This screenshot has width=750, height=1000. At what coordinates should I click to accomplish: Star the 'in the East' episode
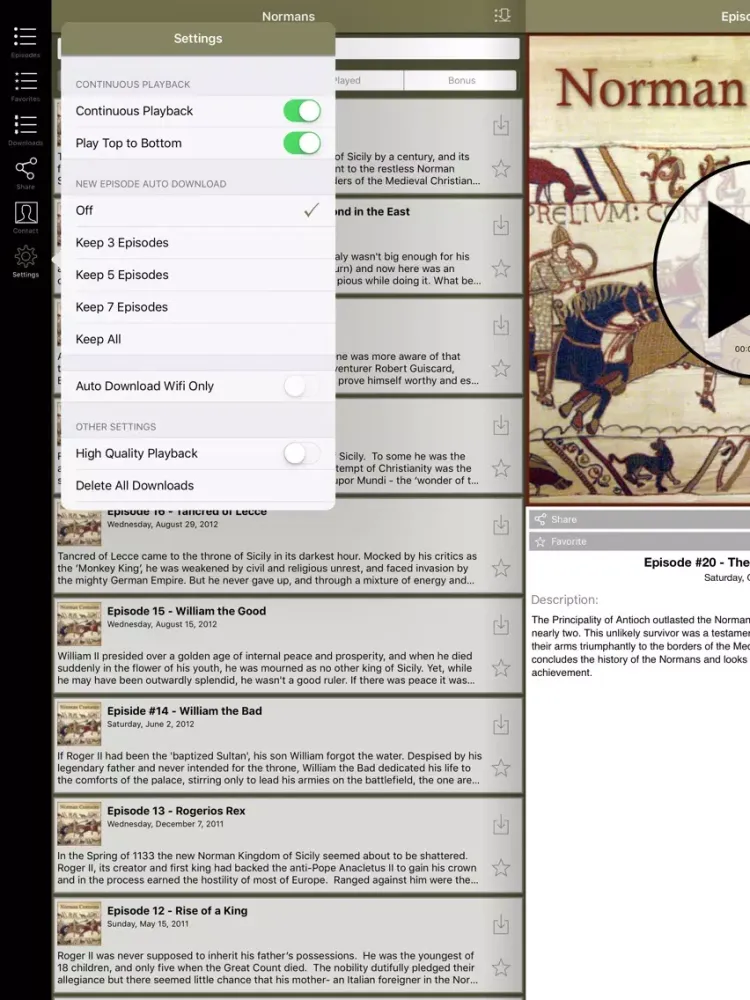click(501, 268)
